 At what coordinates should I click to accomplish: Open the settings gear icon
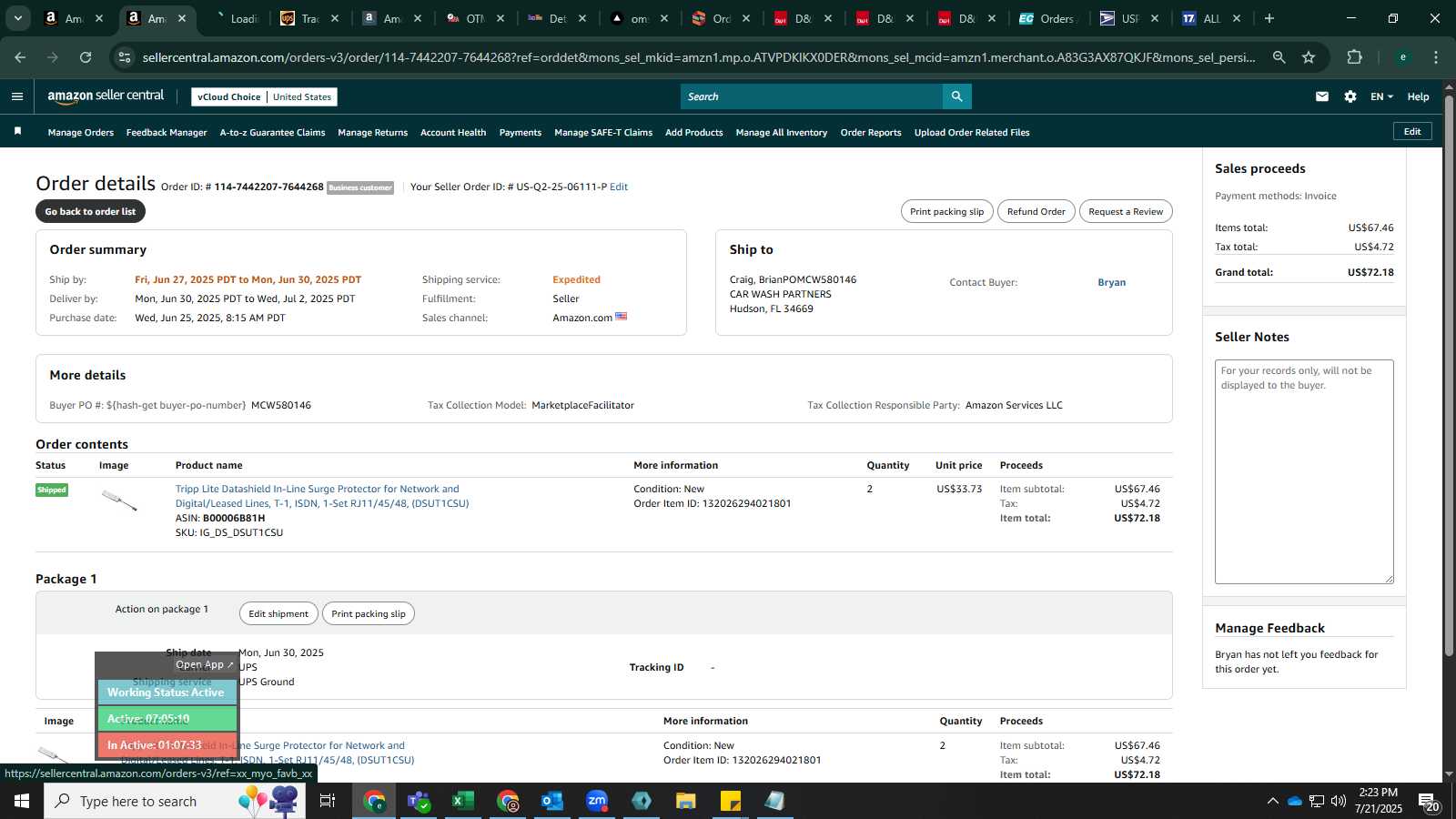(1350, 96)
